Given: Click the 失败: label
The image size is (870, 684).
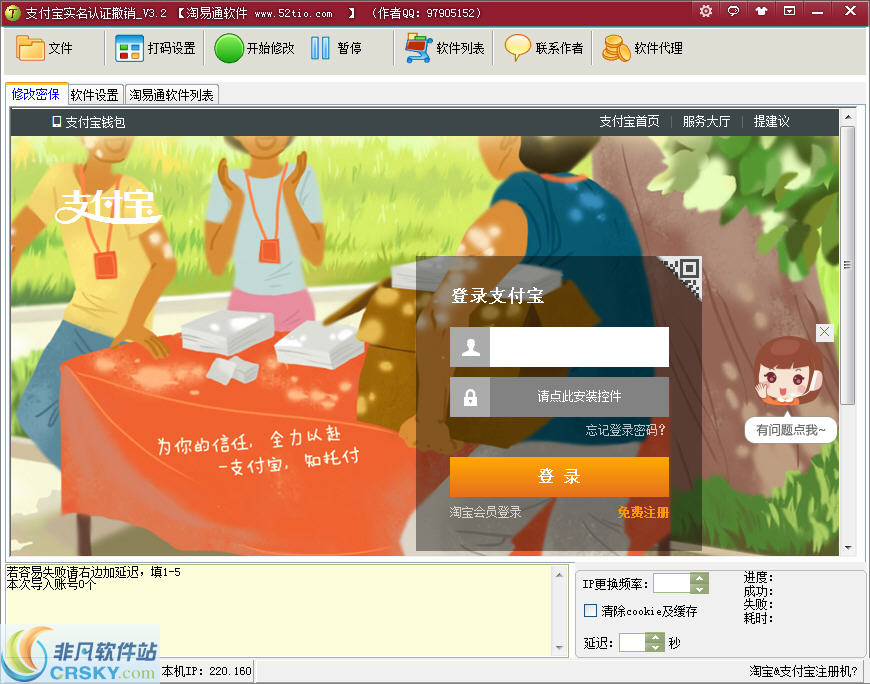Looking at the screenshot, I should click(x=758, y=605).
